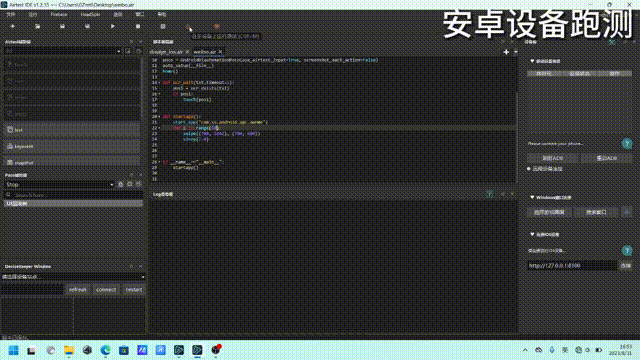Open Microsoft Store from the taskbar
The width and height of the screenshot is (640, 360).
(124, 350)
